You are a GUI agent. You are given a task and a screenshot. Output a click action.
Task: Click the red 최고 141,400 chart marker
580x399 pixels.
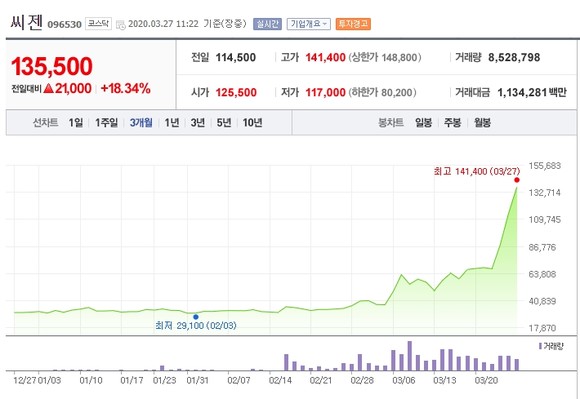click(517, 180)
